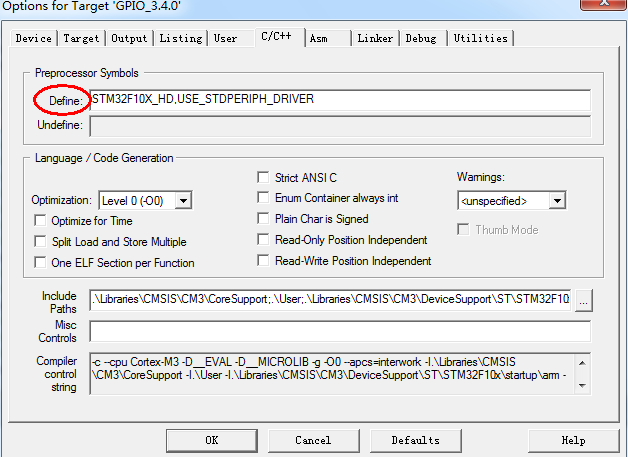628x457 pixels.
Task: Click the Misc Controls field
Action: point(340,331)
